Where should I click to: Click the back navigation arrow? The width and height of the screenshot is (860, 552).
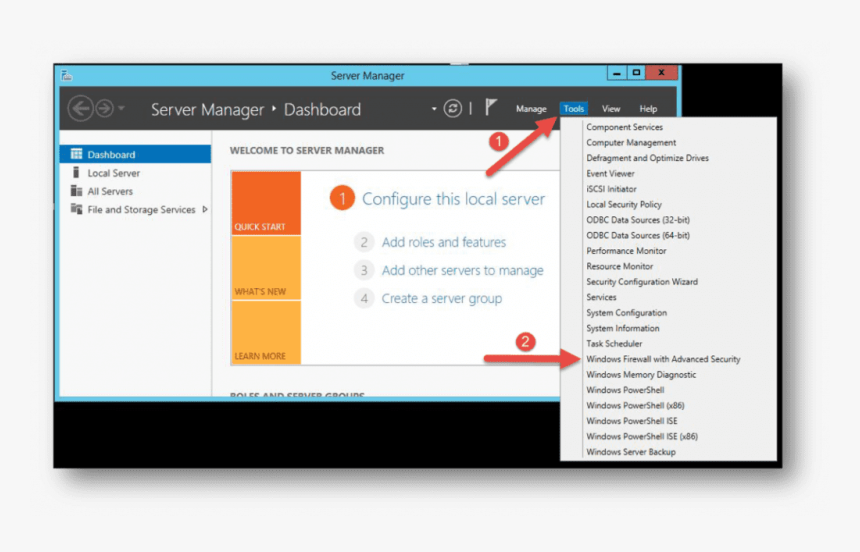tap(80, 109)
